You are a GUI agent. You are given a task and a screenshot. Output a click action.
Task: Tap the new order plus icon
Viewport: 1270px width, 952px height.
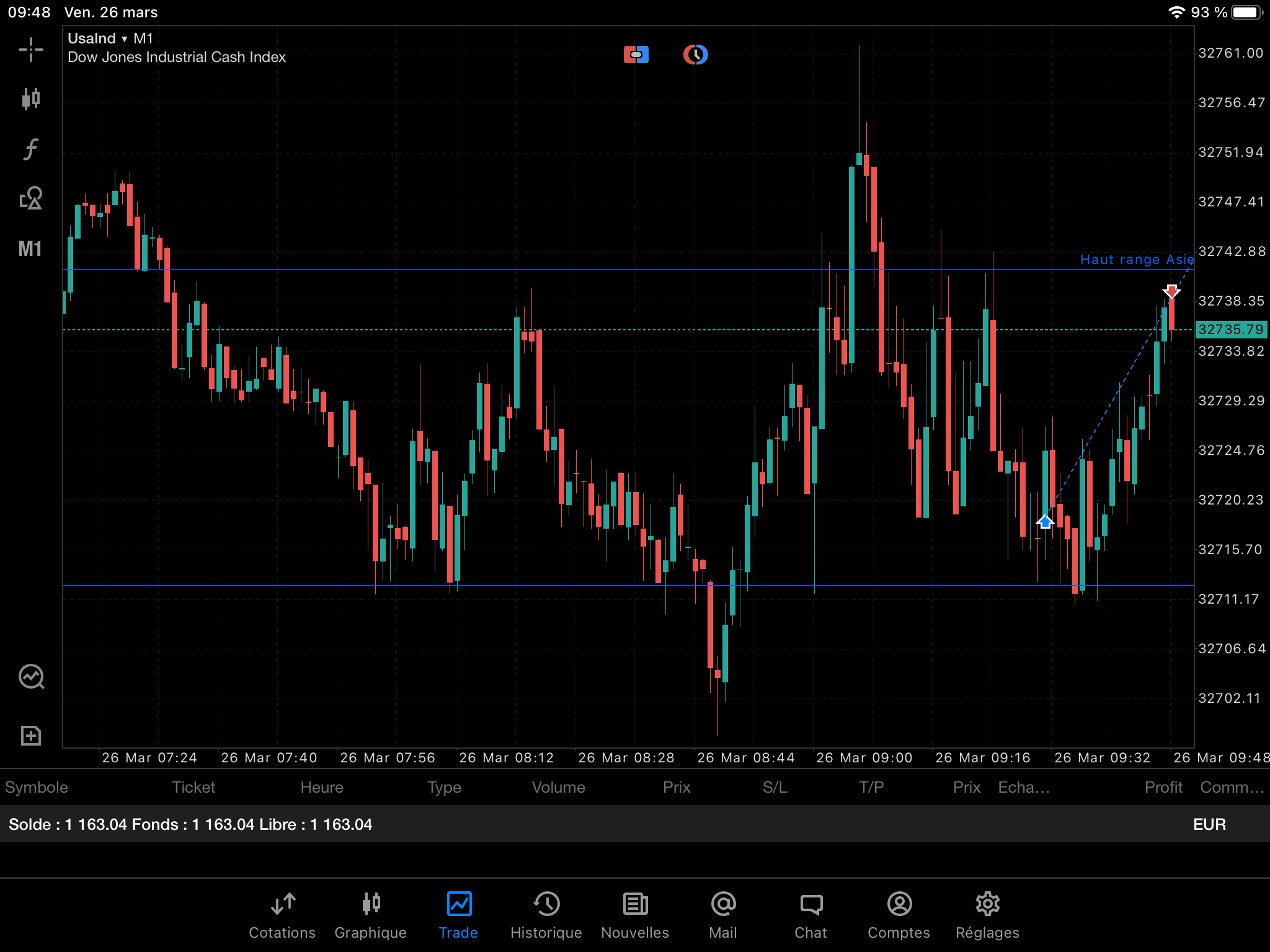pyautogui.click(x=30, y=736)
